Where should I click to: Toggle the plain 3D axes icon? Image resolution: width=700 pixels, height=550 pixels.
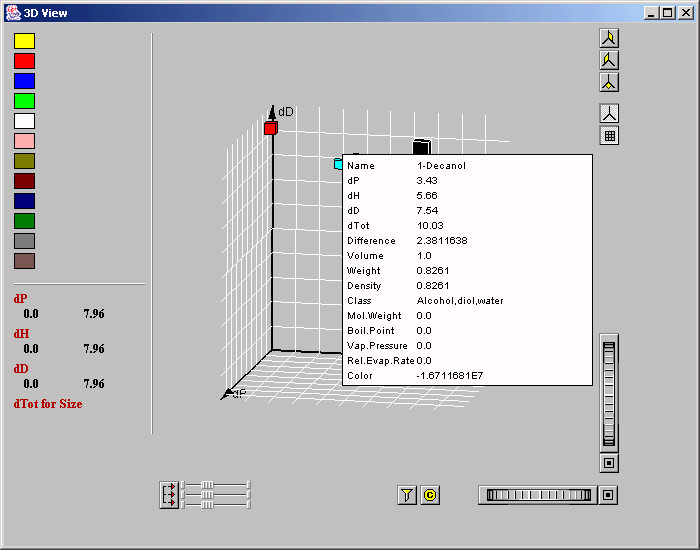click(609, 113)
